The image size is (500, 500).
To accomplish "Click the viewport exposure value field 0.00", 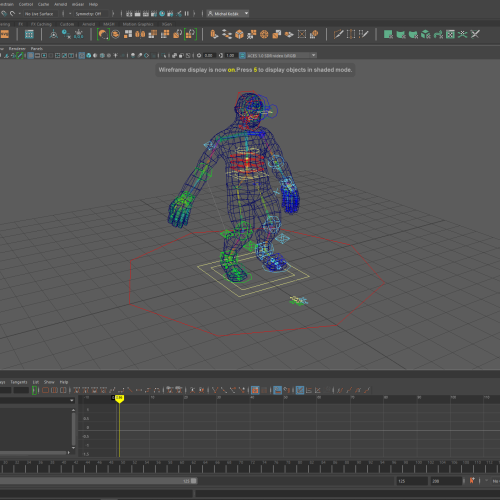I will [x=209, y=55].
